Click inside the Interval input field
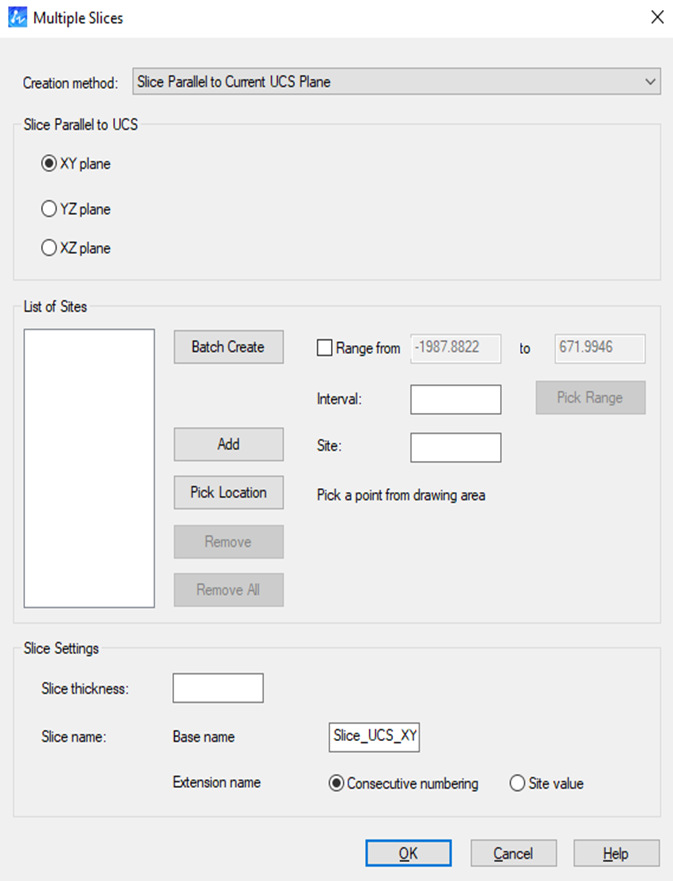 (x=455, y=399)
